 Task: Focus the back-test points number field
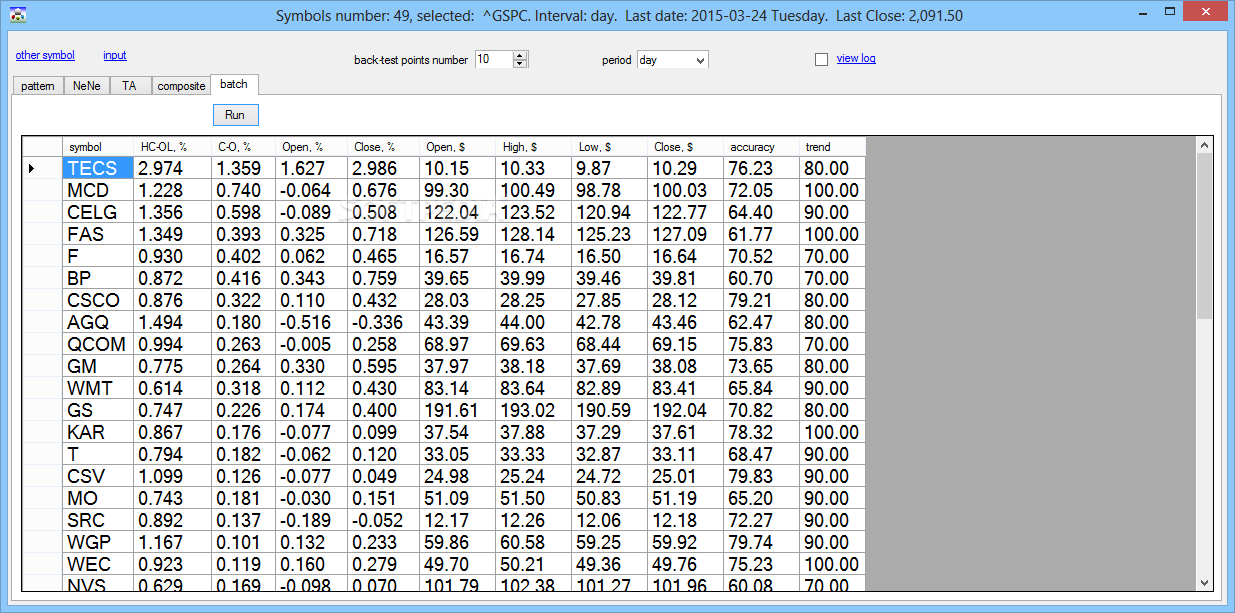pyautogui.click(x=493, y=59)
